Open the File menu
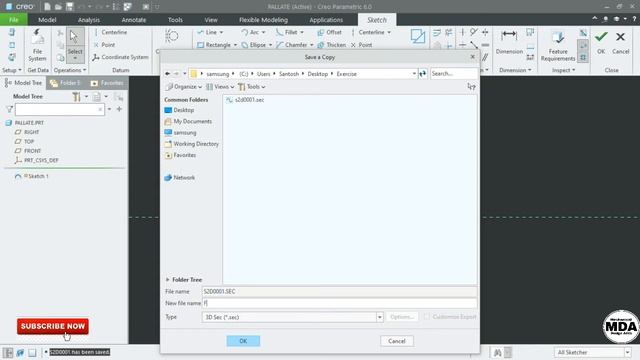 coord(13,20)
